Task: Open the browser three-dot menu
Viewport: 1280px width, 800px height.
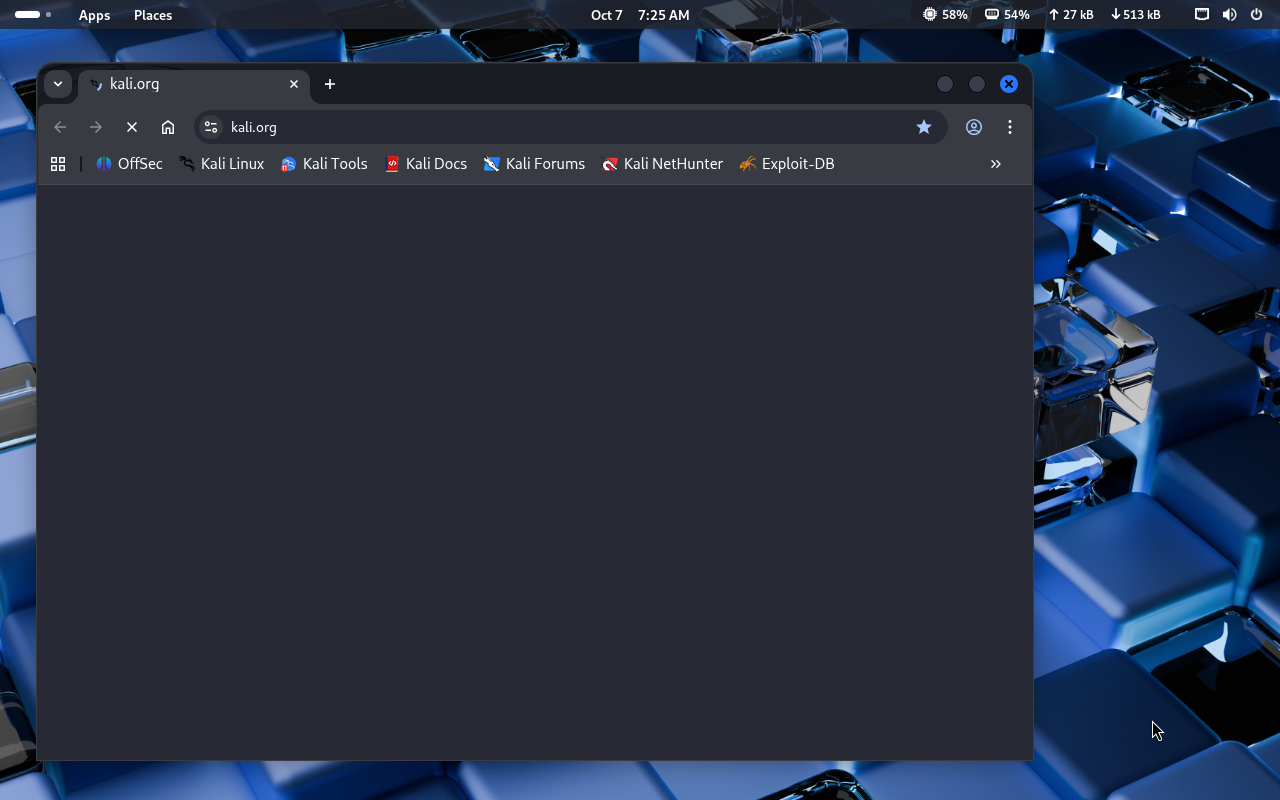Action: pyautogui.click(x=1010, y=127)
